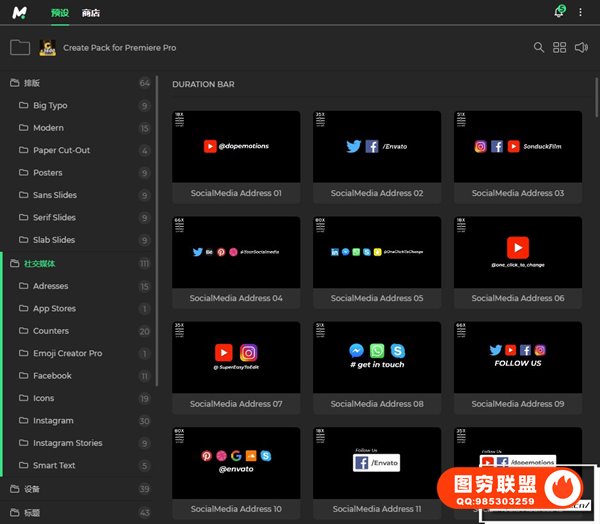Screen dimensions: 600x524
Task: Switch to grid view layout icon
Action: click(560, 47)
